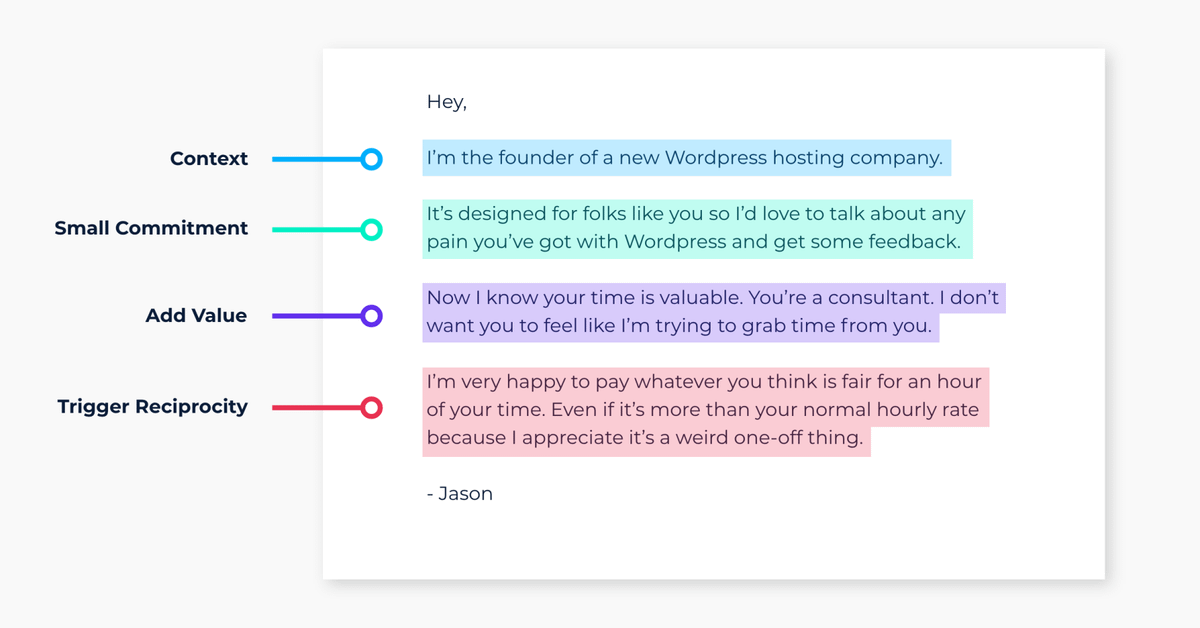
Task: Click the blue connector line next to Context
Action: pyautogui.click(x=315, y=159)
